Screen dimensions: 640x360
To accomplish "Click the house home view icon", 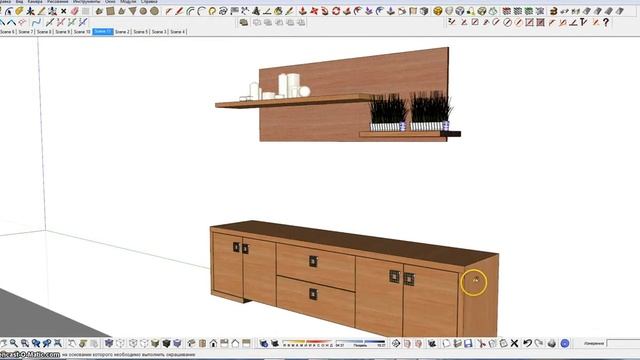I will tap(213, 343).
